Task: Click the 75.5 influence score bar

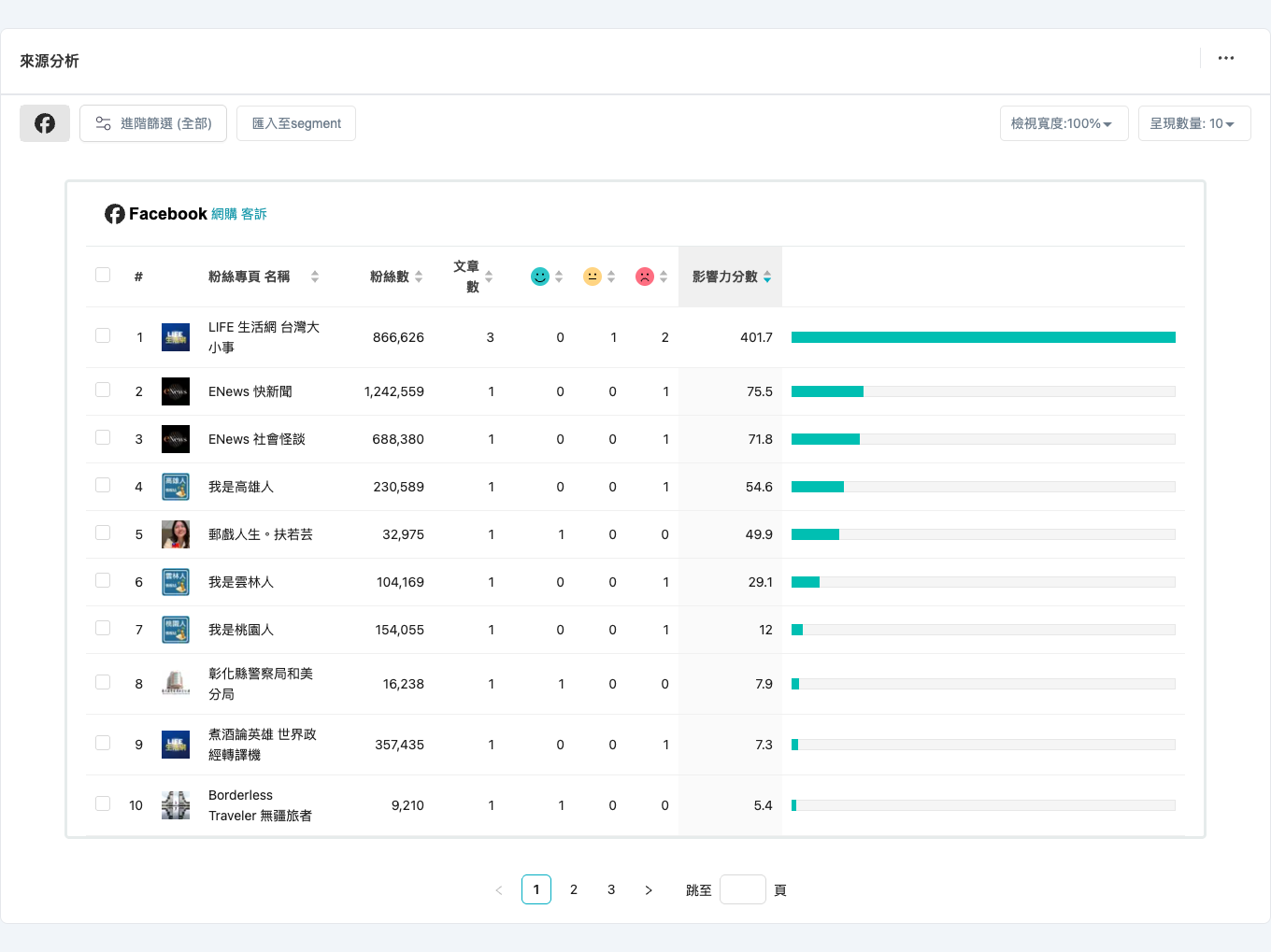Action: tap(983, 391)
